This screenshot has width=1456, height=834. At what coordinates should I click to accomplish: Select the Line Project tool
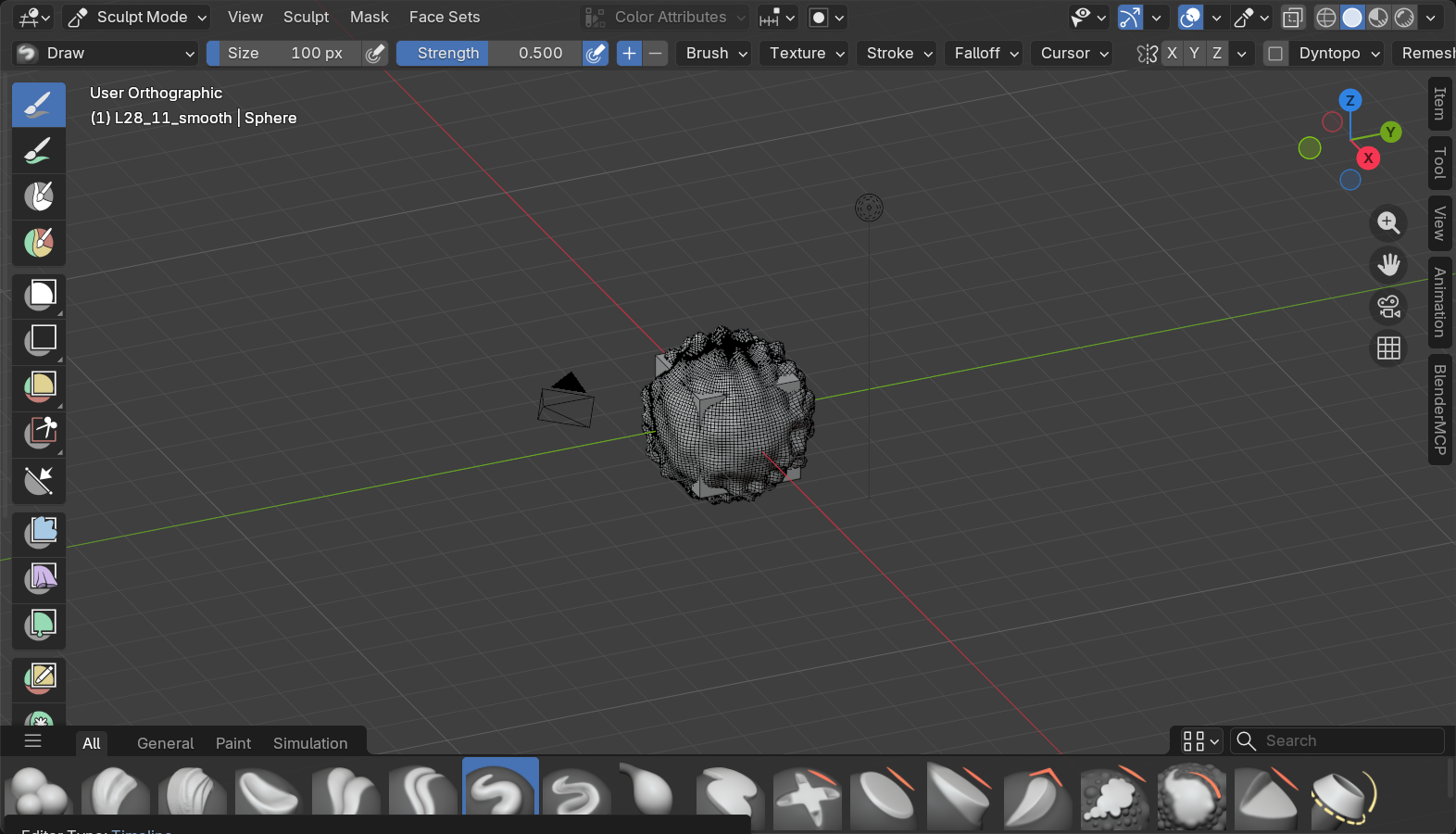[x=39, y=480]
